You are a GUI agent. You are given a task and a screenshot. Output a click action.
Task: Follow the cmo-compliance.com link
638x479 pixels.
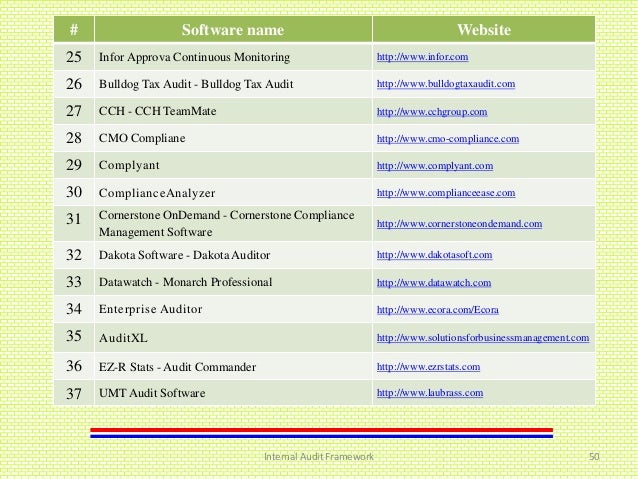[x=448, y=139]
